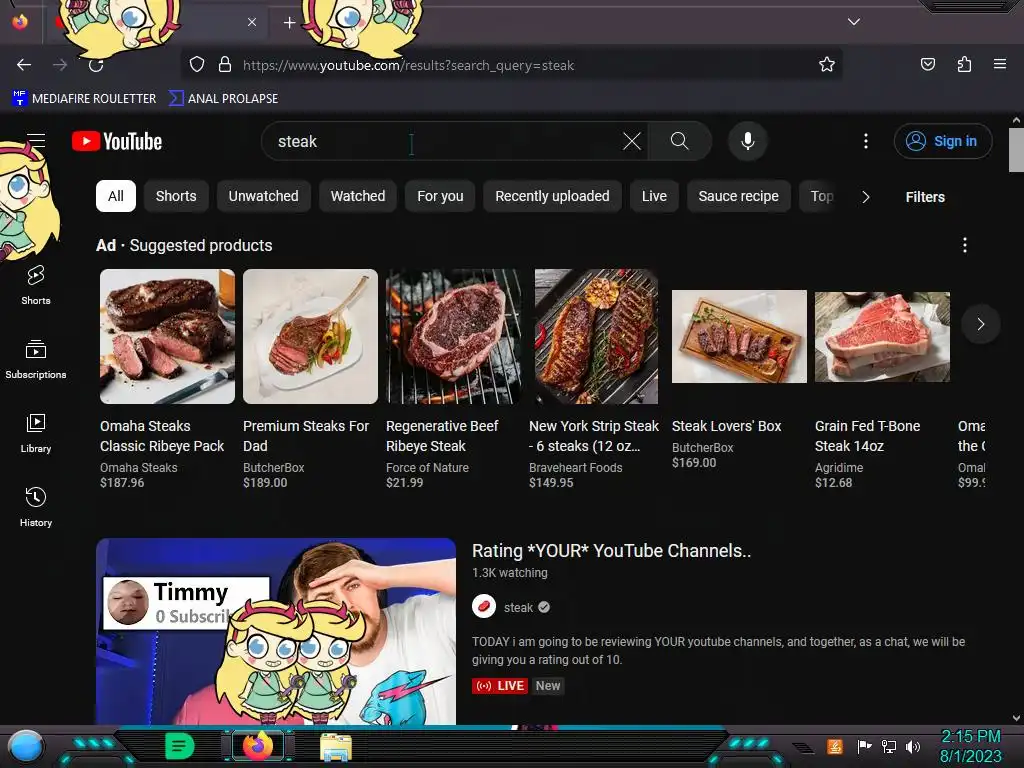Image resolution: width=1024 pixels, height=768 pixels.
Task: Open Steak Lovers' Box product image
Action: 739,336
